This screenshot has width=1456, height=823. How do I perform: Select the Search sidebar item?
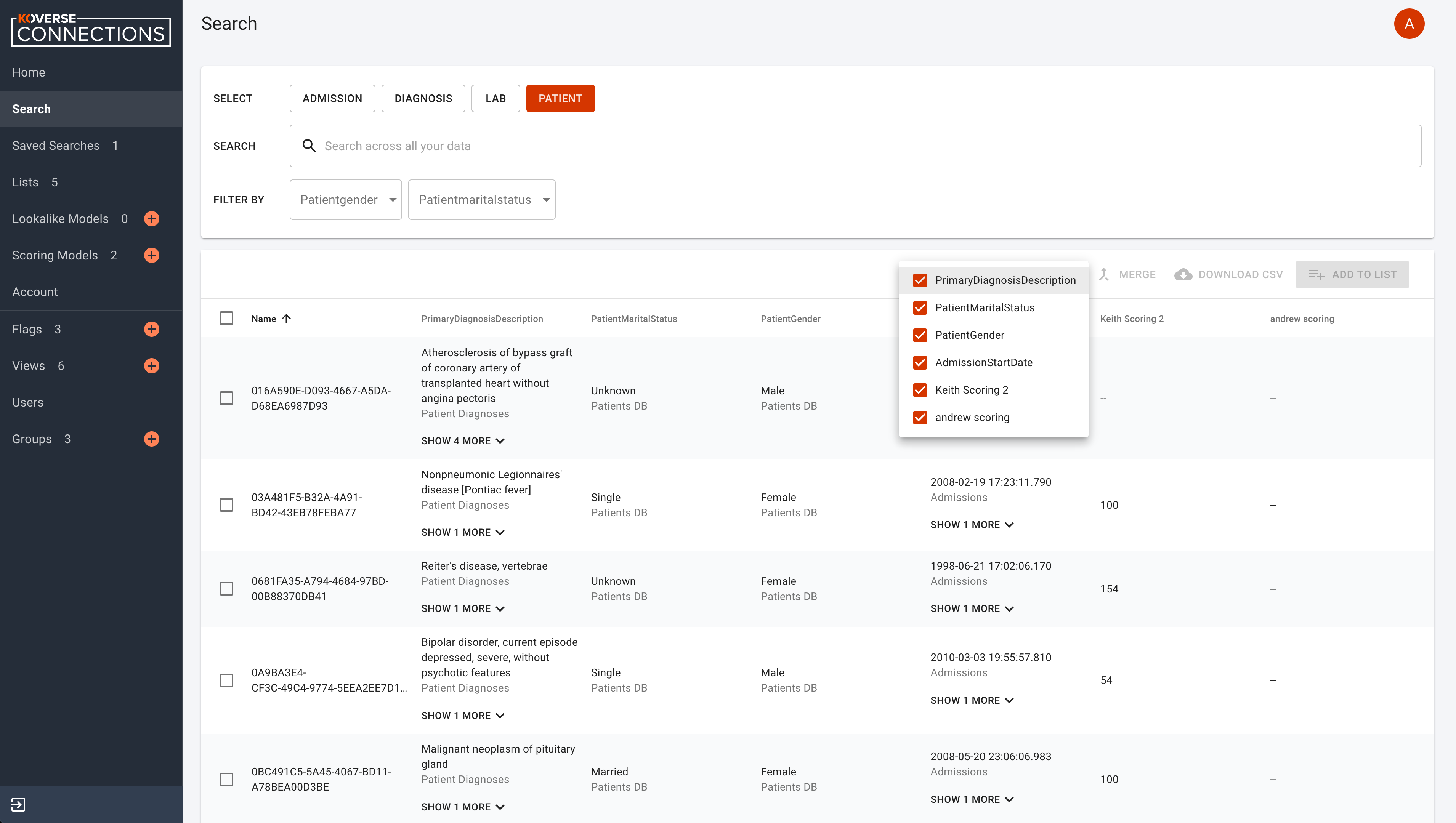(91, 109)
